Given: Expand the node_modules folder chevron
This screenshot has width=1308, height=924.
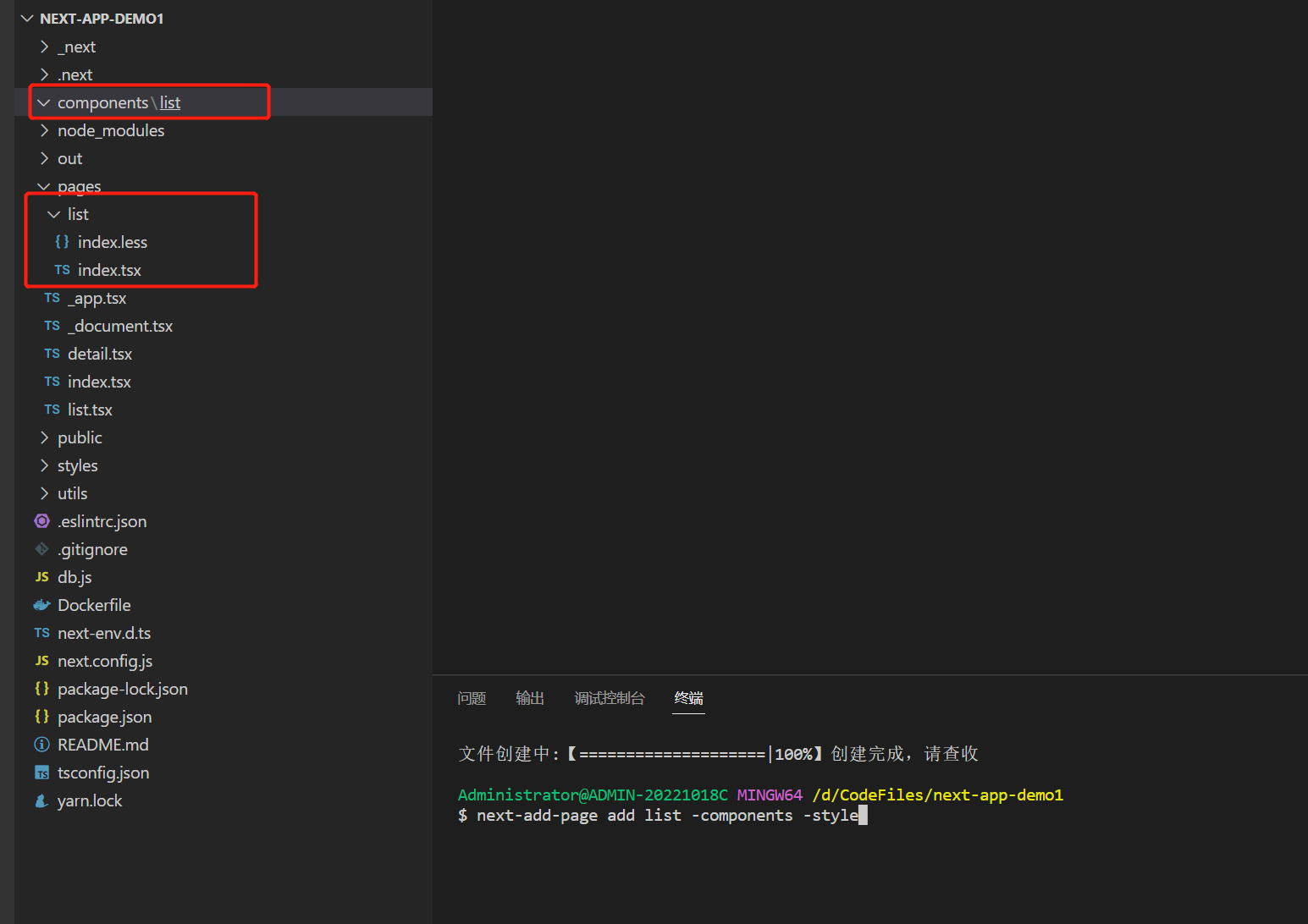Looking at the screenshot, I should point(45,130).
